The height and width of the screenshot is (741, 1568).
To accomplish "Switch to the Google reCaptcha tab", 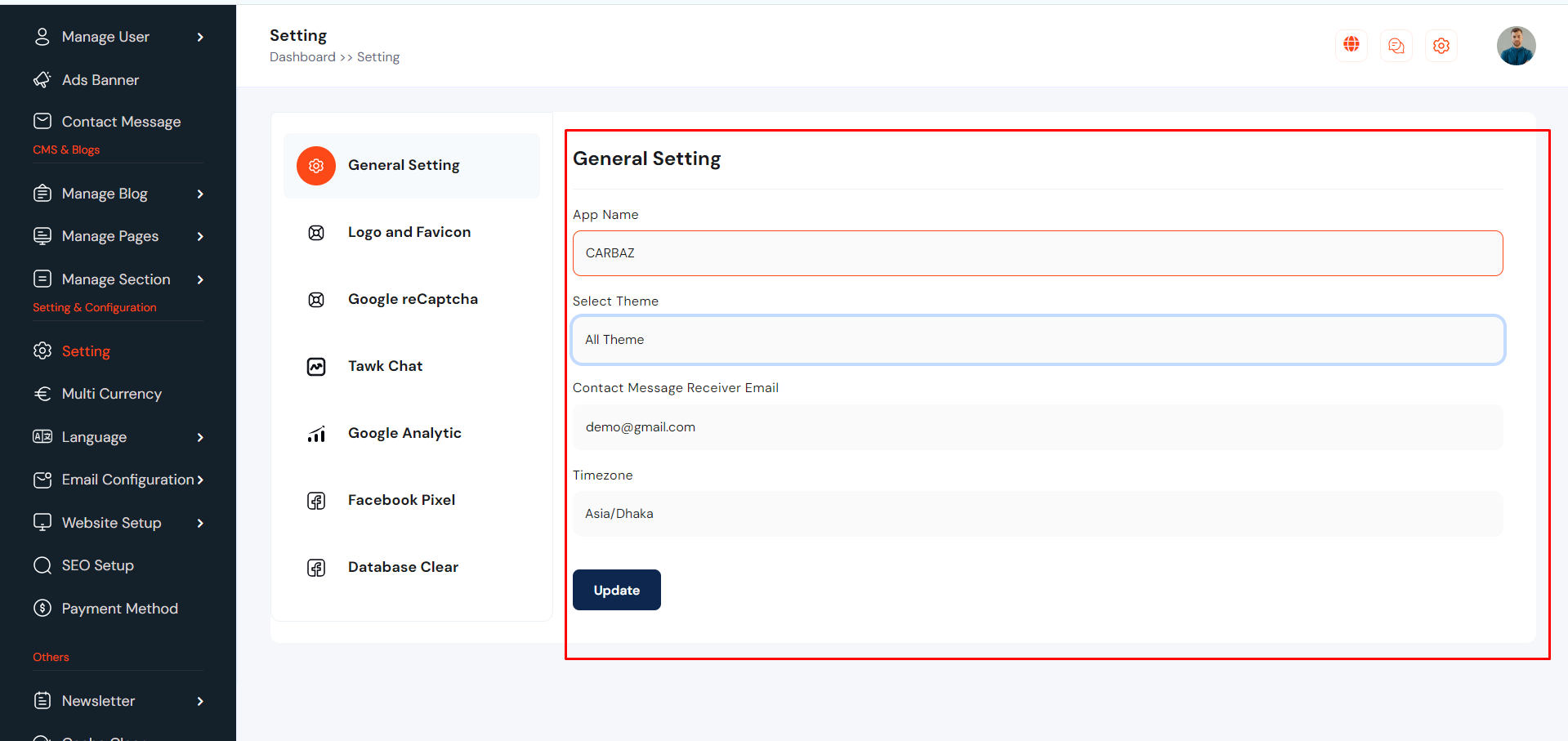I will [x=413, y=299].
